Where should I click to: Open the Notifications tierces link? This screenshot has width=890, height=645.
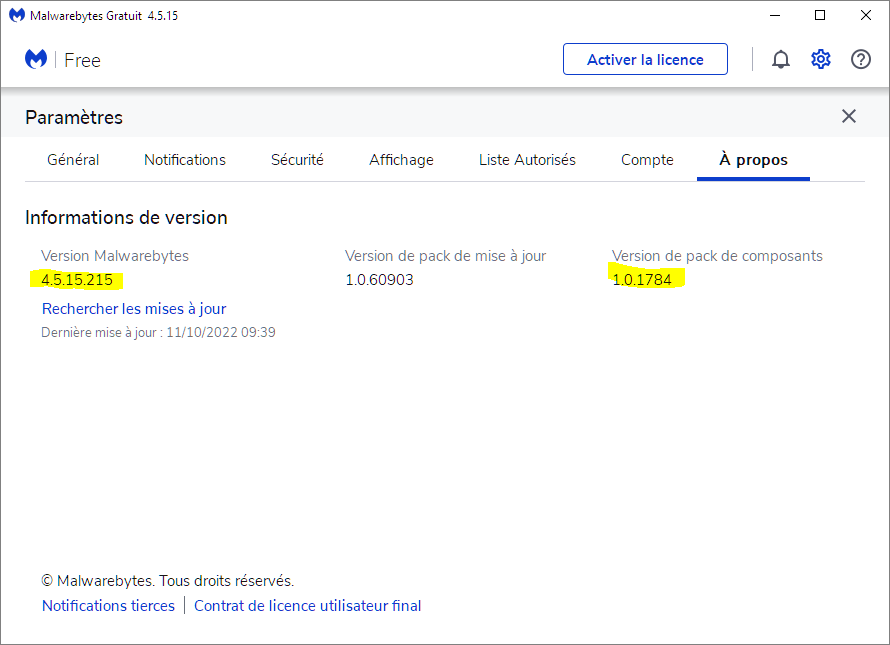click(x=108, y=606)
